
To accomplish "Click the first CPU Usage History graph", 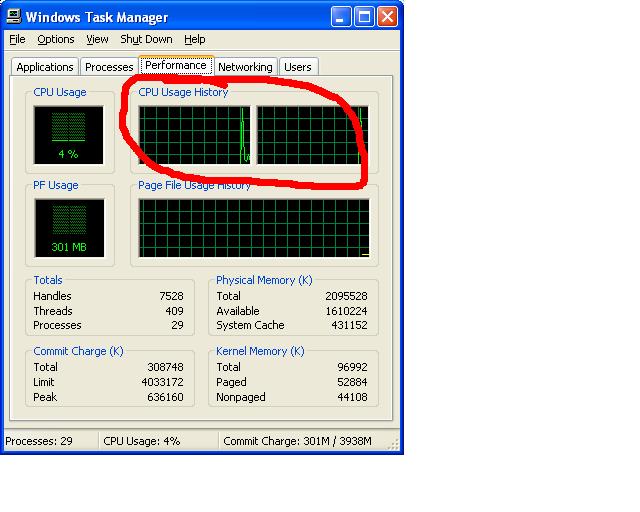I will 194,135.
